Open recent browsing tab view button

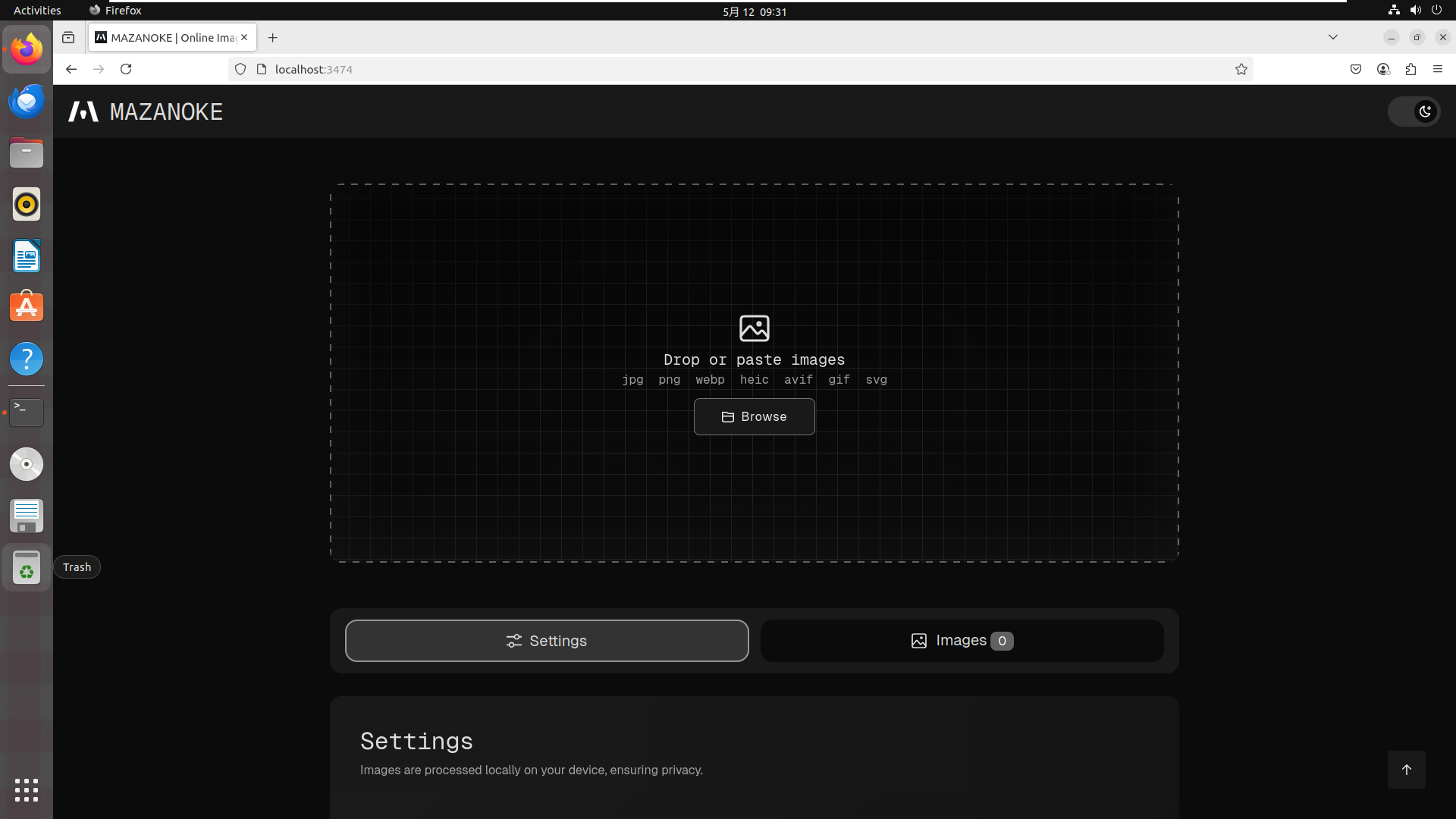[68, 37]
